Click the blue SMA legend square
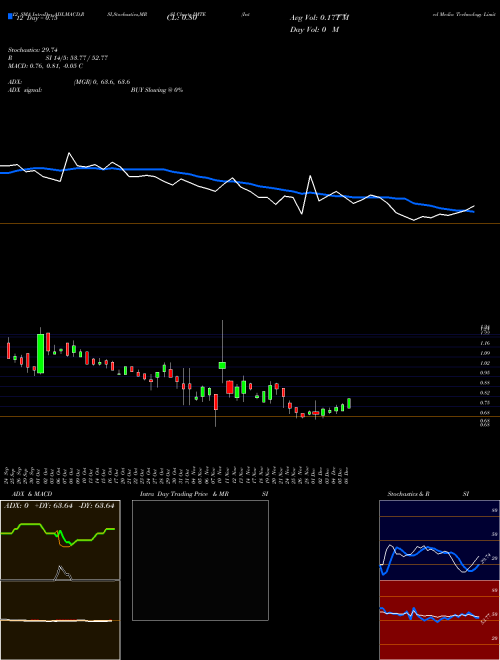The image size is (500, 660). 10,16
